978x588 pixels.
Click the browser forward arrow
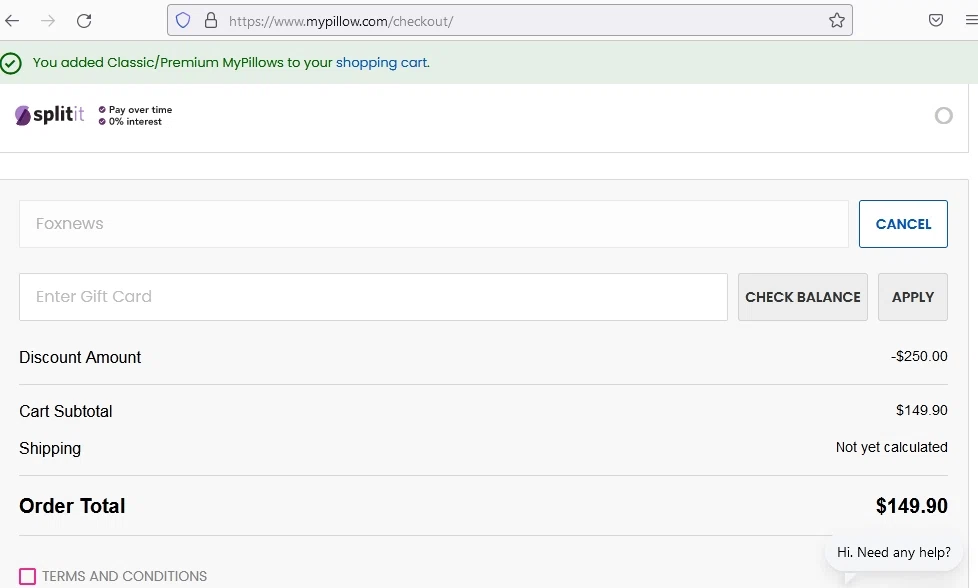click(47, 21)
